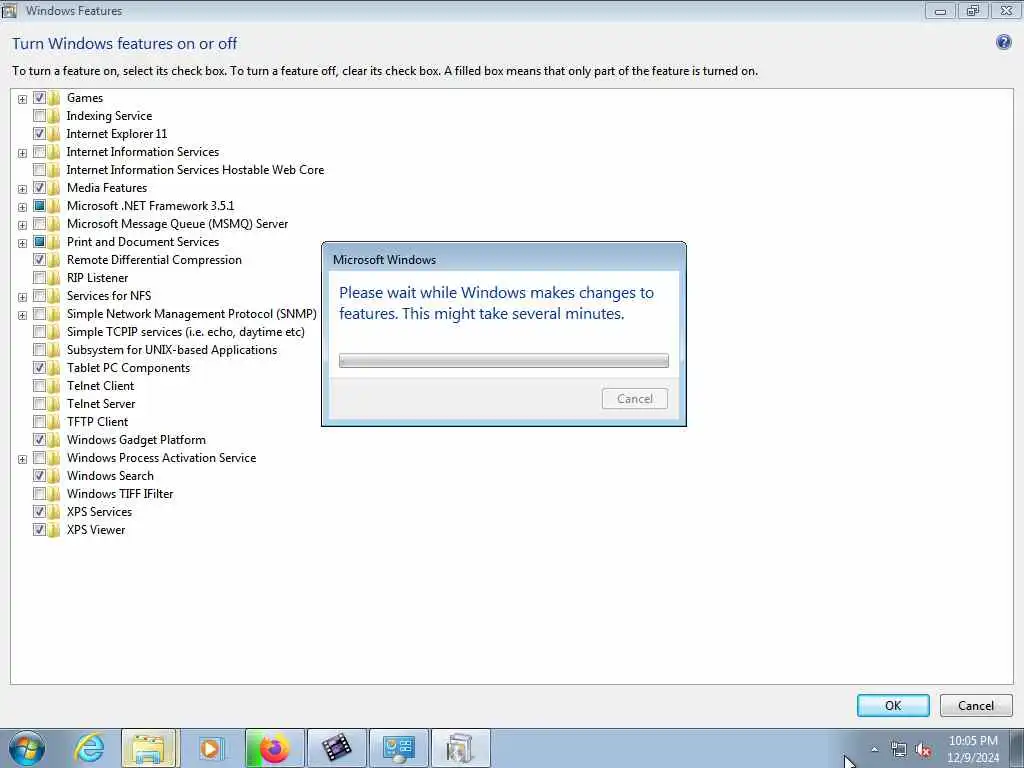Open the Control Panel taskbar icon
The width and height of the screenshot is (1024, 768).
point(399,748)
